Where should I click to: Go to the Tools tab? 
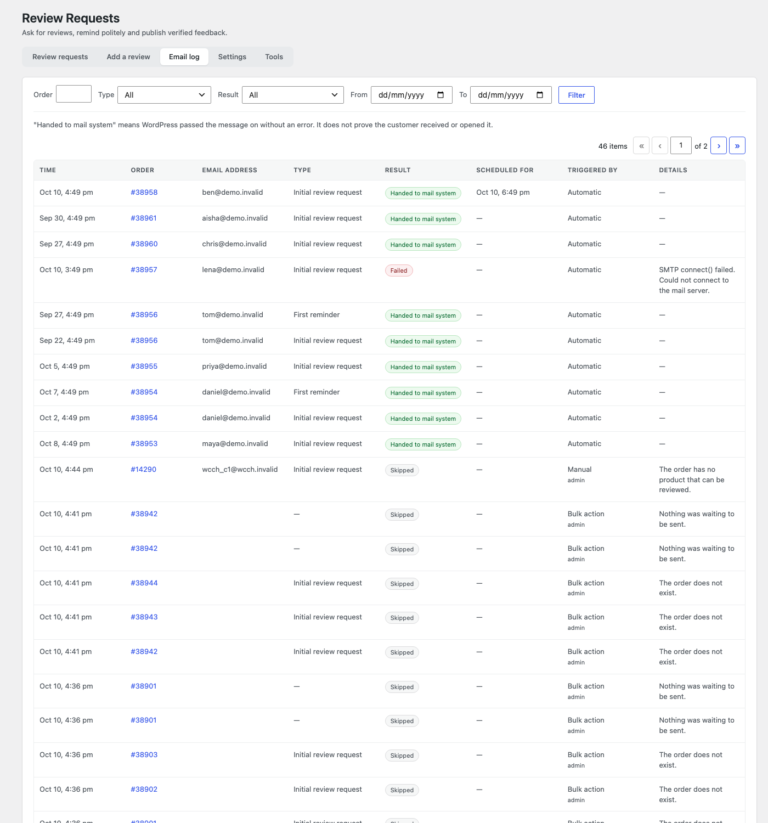[273, 57]
